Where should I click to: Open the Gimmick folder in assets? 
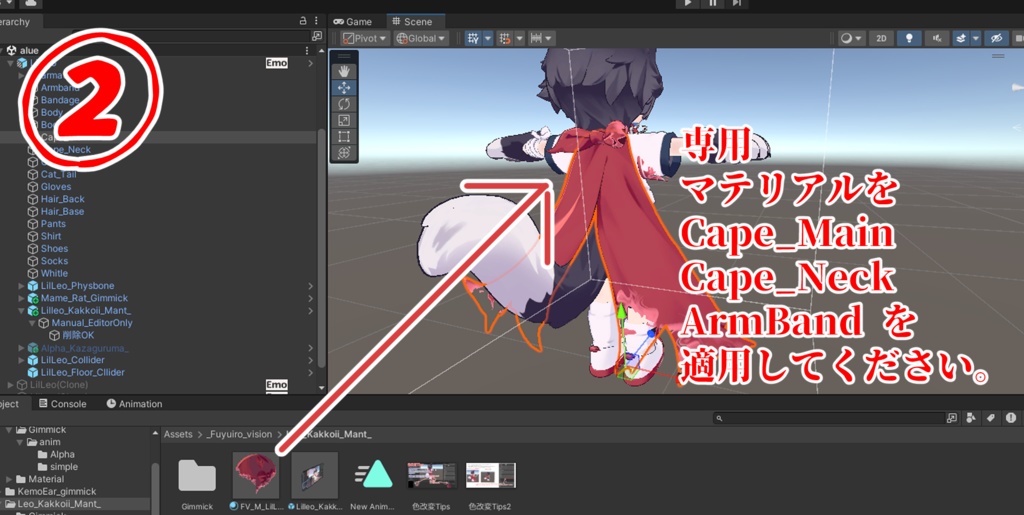tap(197, 476)
